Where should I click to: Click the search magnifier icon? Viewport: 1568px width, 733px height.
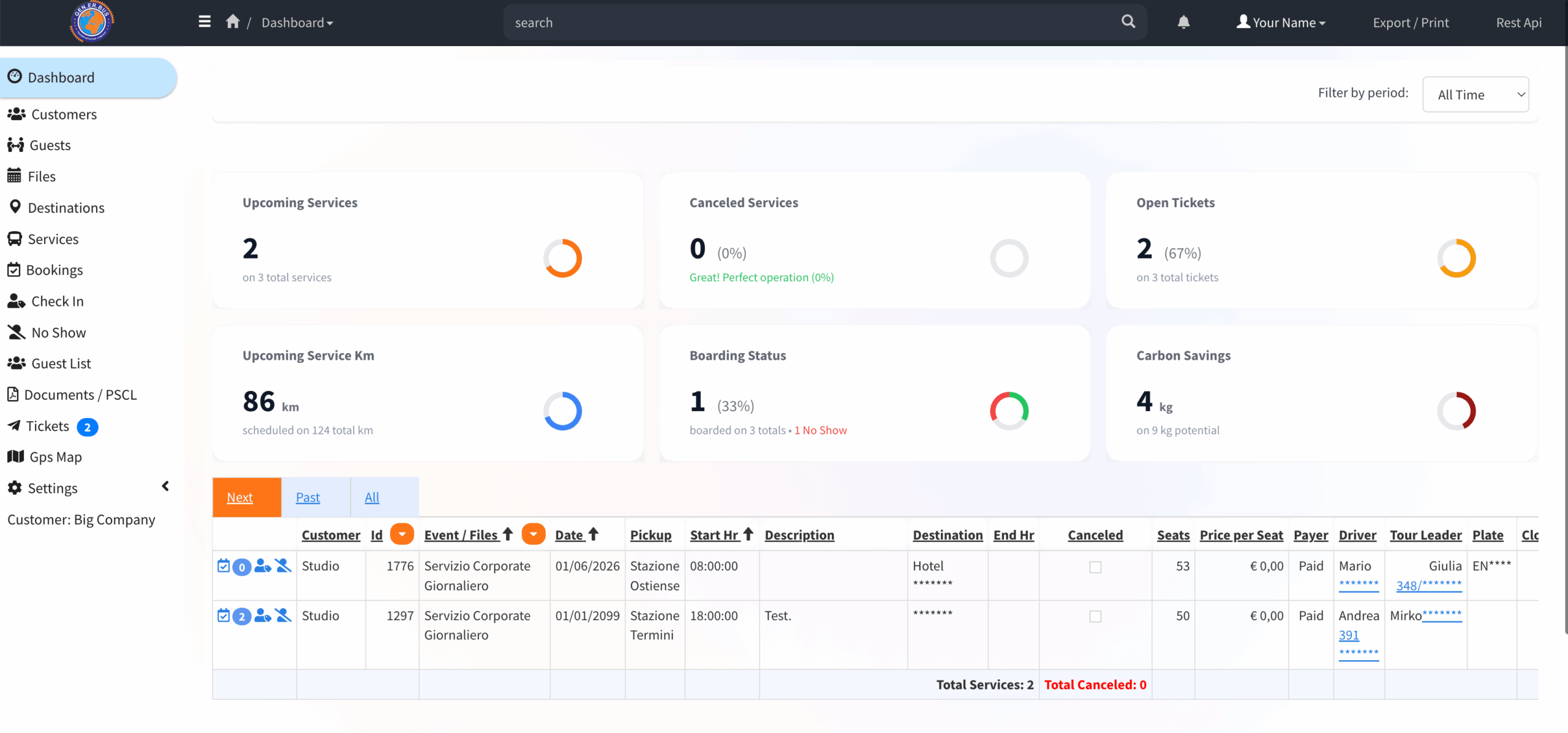1128,22
